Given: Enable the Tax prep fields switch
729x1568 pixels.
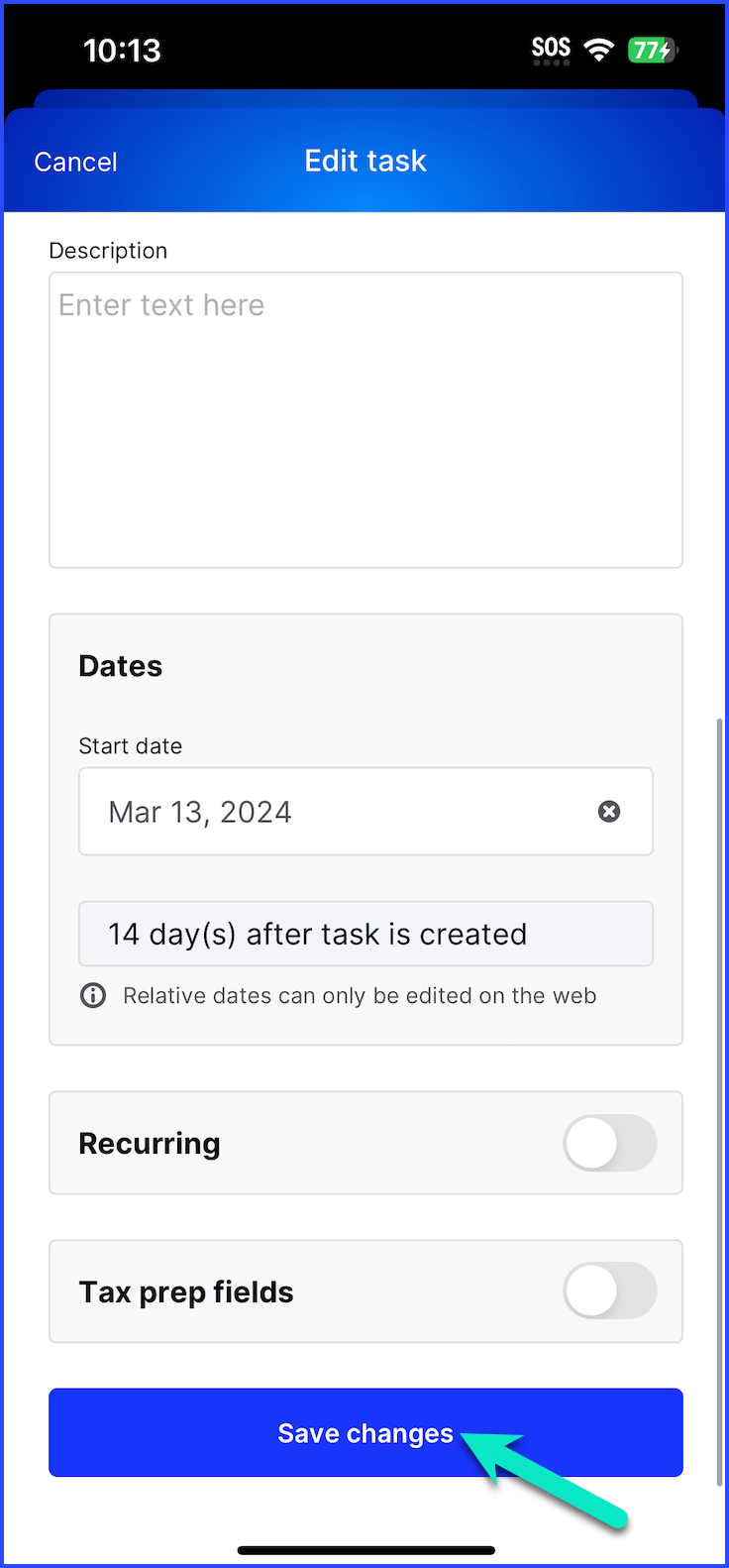Looking at the screenshot, I should [610, 1290].
